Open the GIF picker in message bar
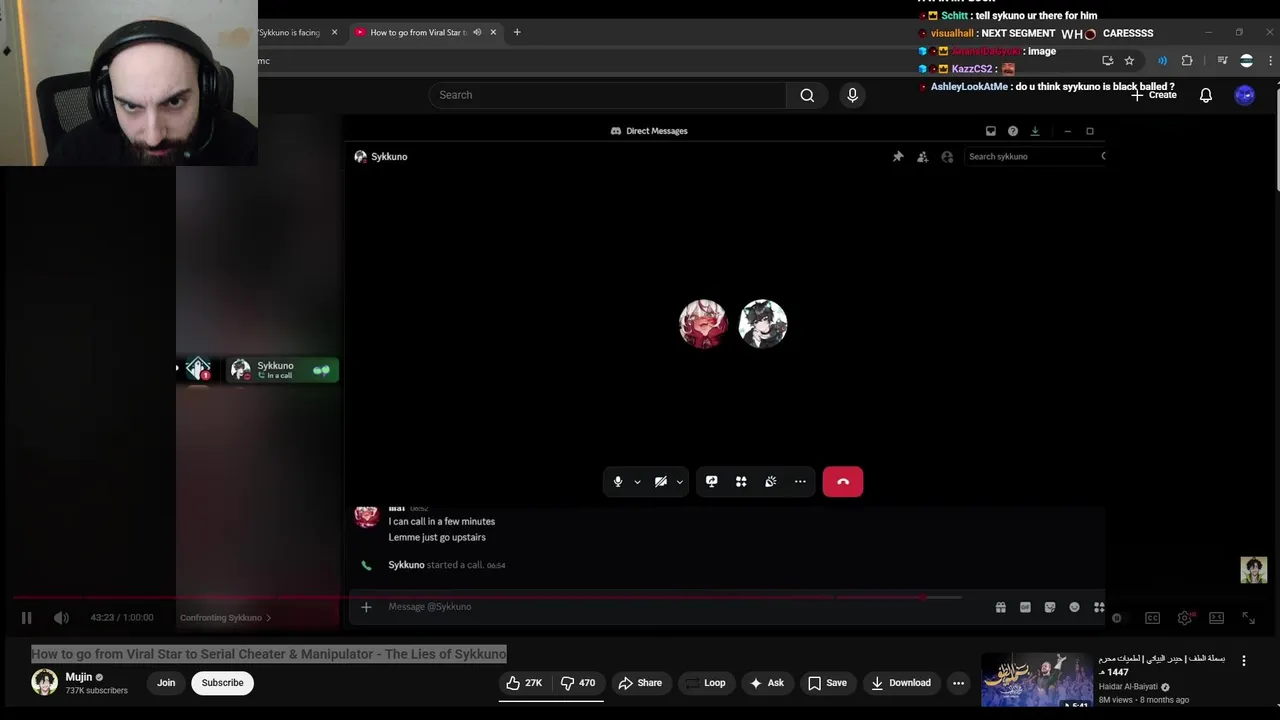The width and height of the screenshot is (1280, 720). [x=1025, y=607]
